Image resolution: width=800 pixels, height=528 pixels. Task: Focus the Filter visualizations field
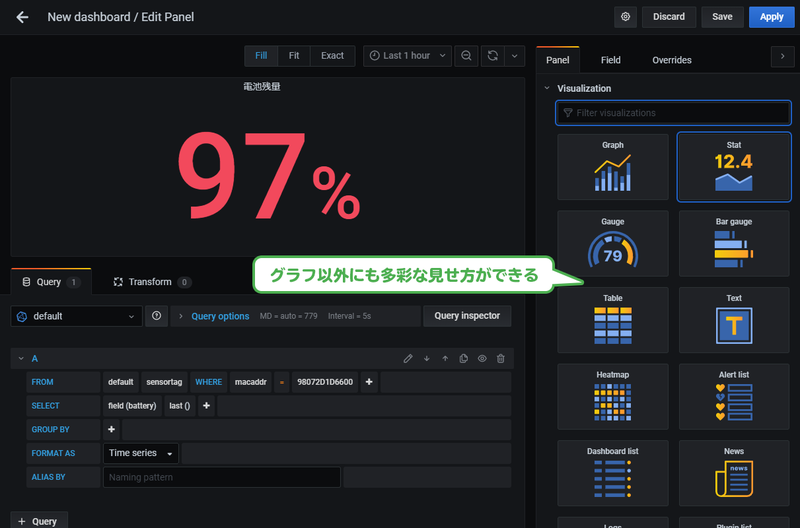[x=673, y=113]
